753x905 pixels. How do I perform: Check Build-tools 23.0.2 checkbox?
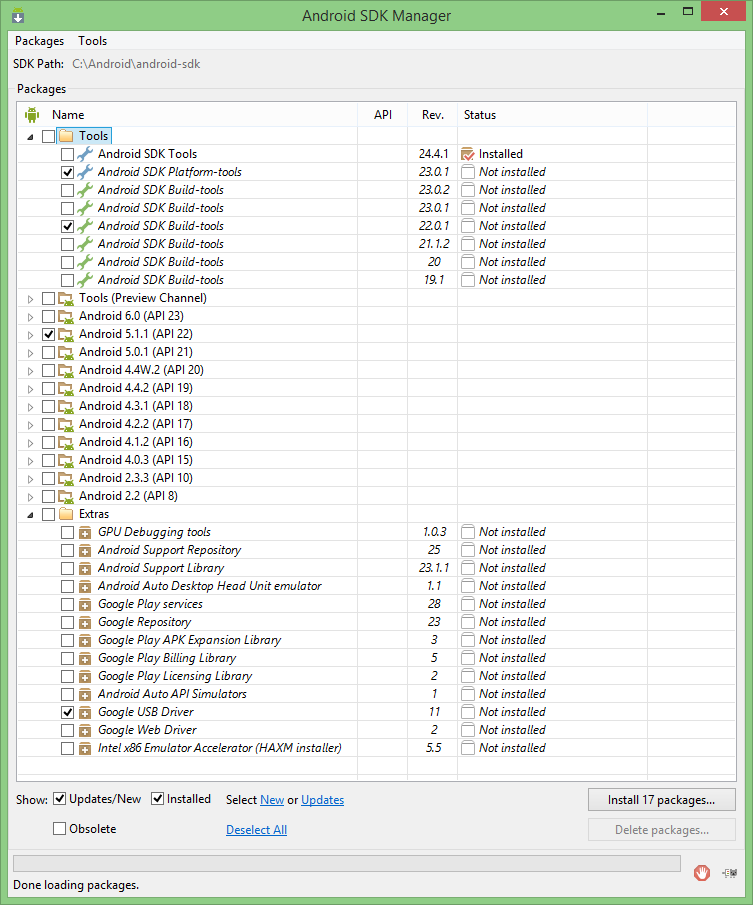pos(68,190)
